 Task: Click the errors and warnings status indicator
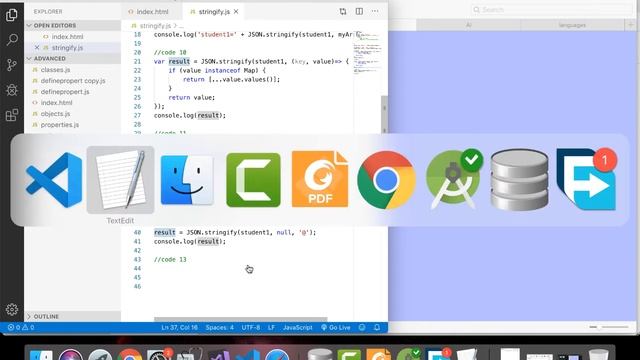(x=21, y=327)
